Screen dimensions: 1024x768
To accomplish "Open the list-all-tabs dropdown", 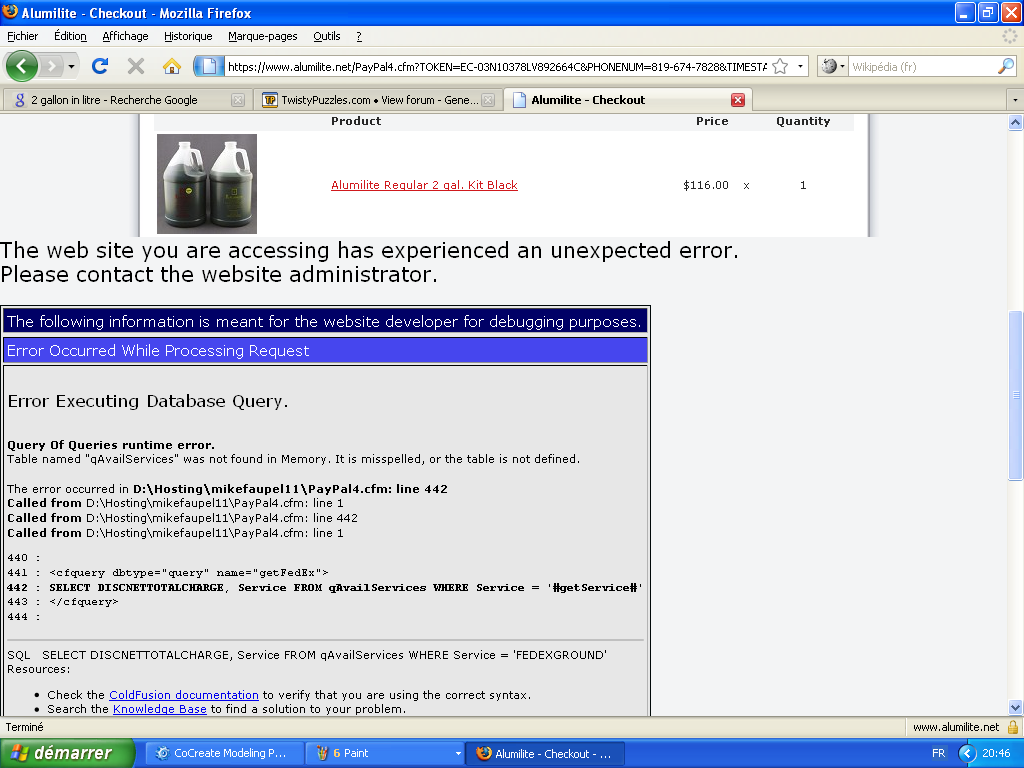I will (x=1015, y=100).
